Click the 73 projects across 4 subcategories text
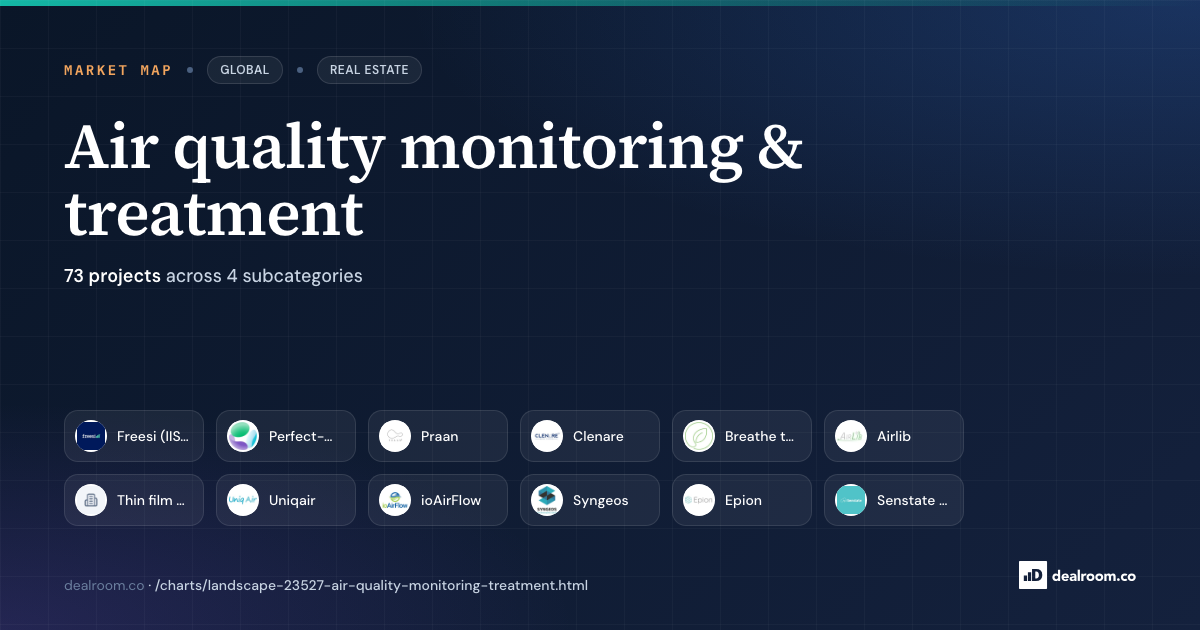The width and height of the screenshot is (1200, 630). click(213, 275)
